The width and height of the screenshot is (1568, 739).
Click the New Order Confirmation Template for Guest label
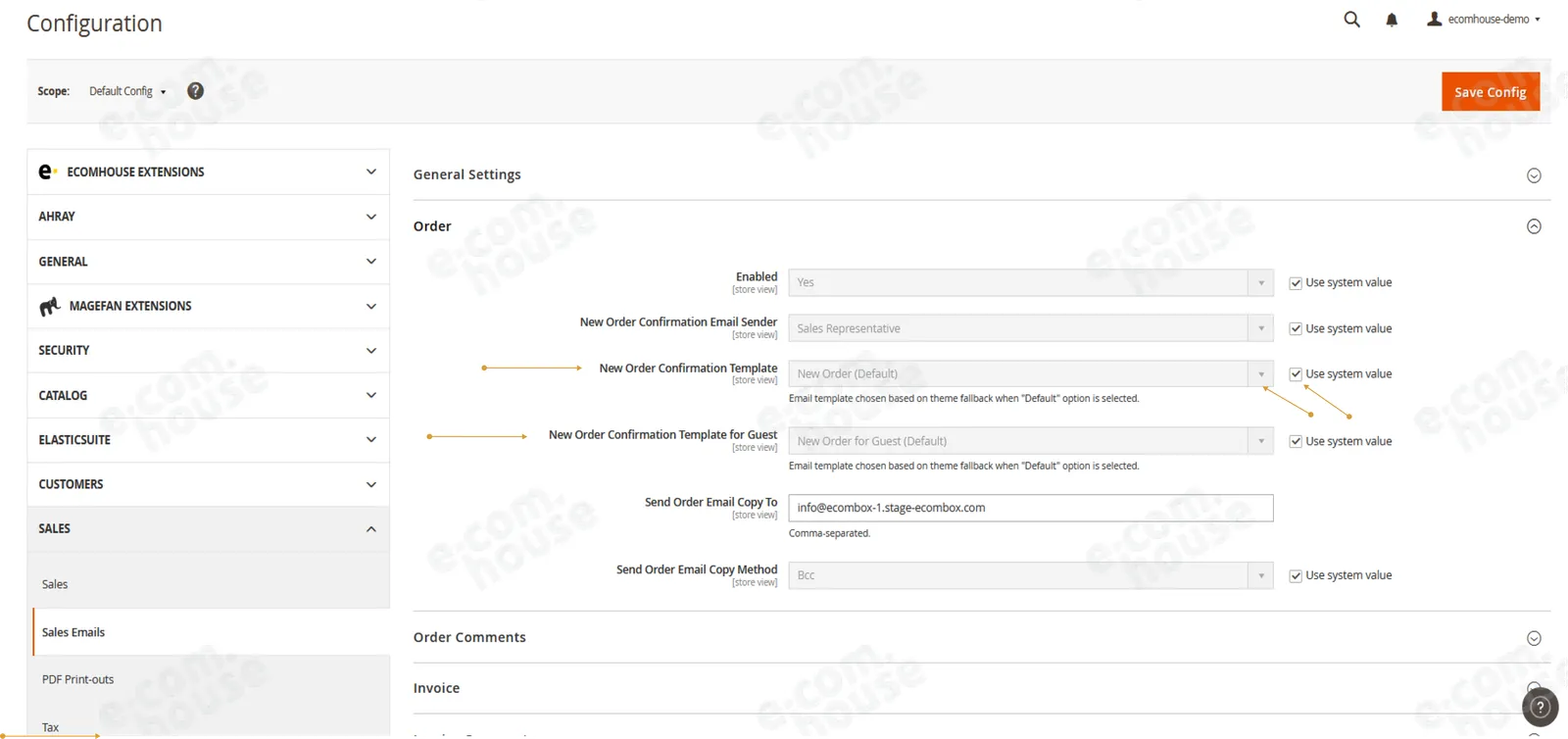pyautogui.click(x=662, y=435)
